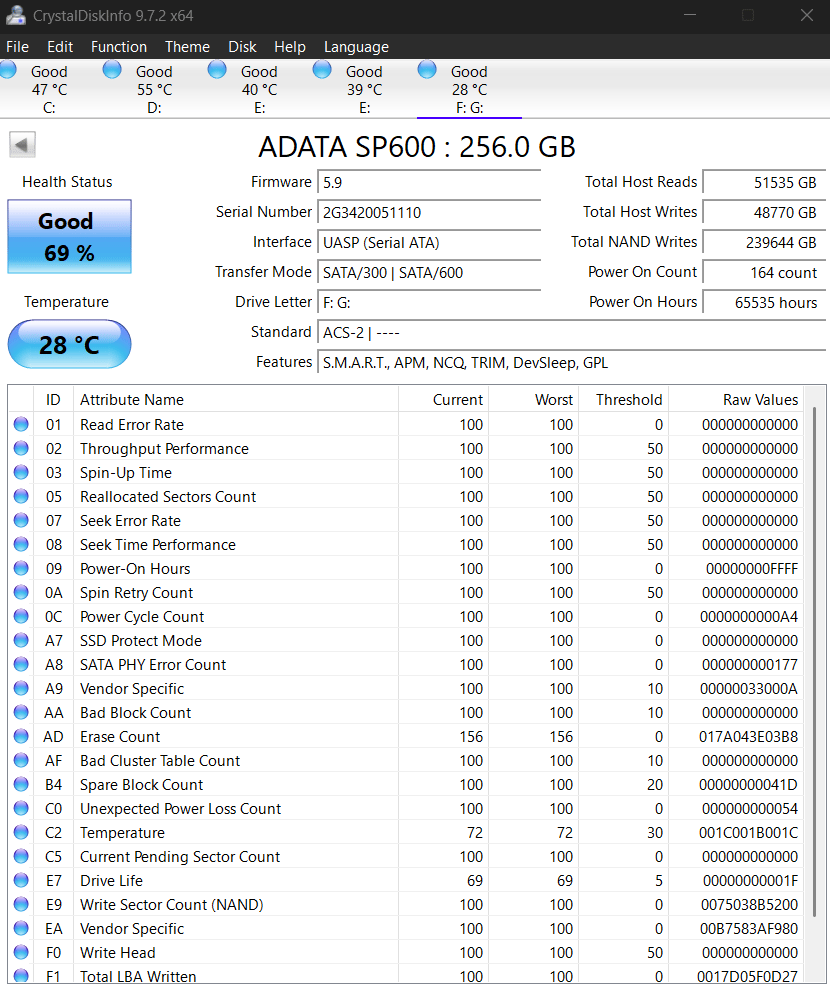Screen dimensions: 830x991
Task: Click the Features field
Action: click(x=571, y=363)
